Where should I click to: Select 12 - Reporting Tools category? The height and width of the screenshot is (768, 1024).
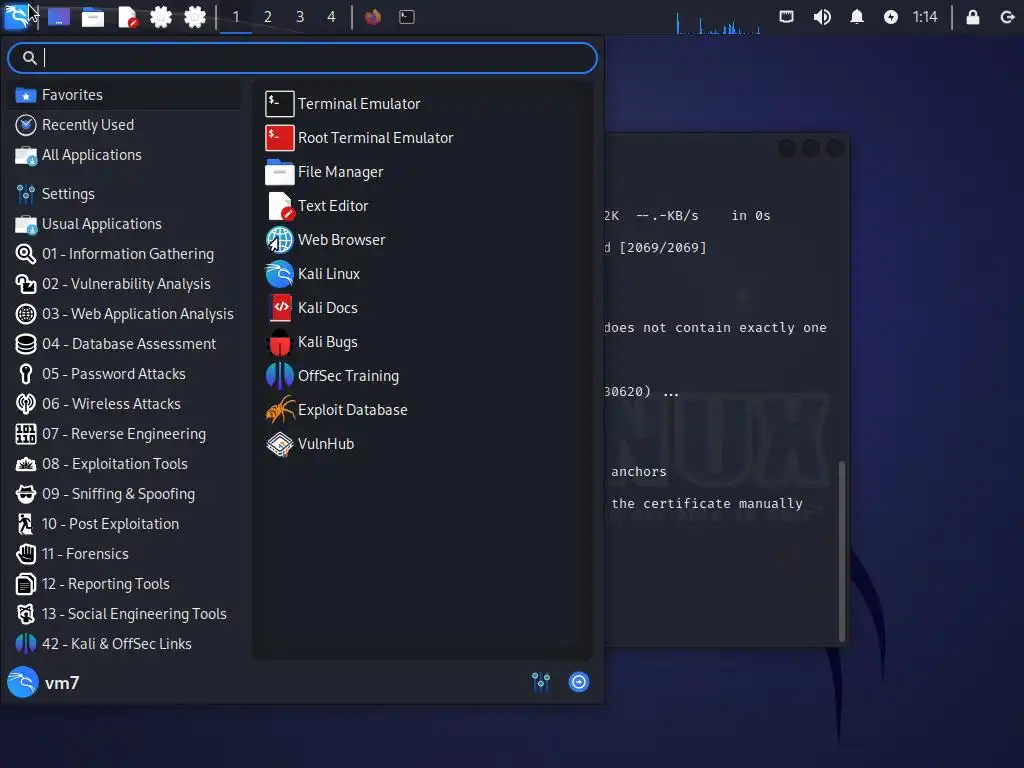pyautogui.click(x=125, y=584)
